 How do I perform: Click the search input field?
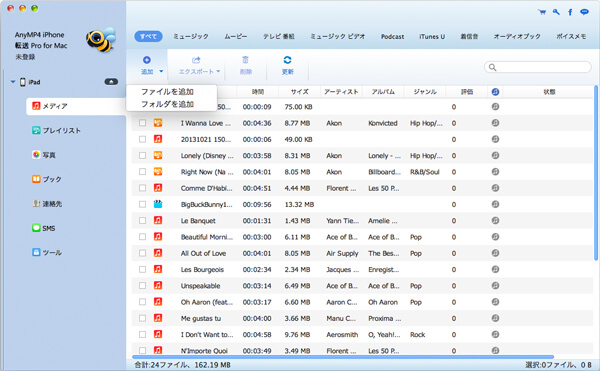click(x=538, y=67)
